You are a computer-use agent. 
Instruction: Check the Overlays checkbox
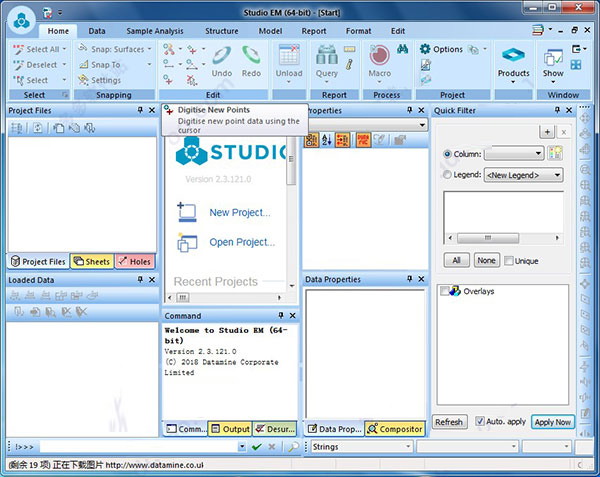click(444, 291)
